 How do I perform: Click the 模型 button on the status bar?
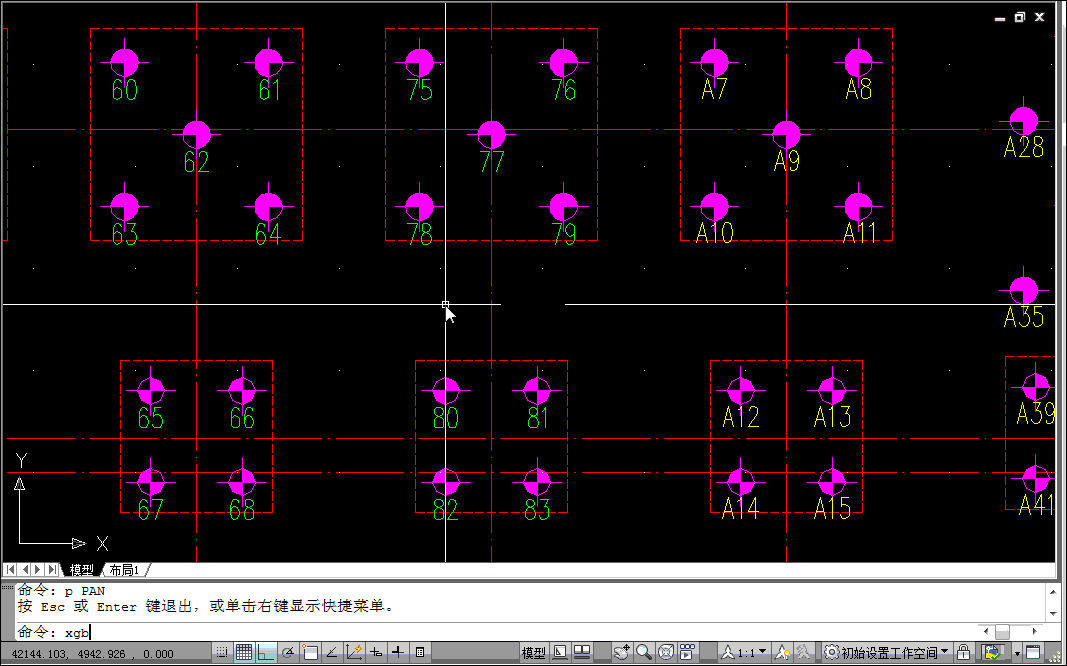pyautogui.click(x=535, y=651)
